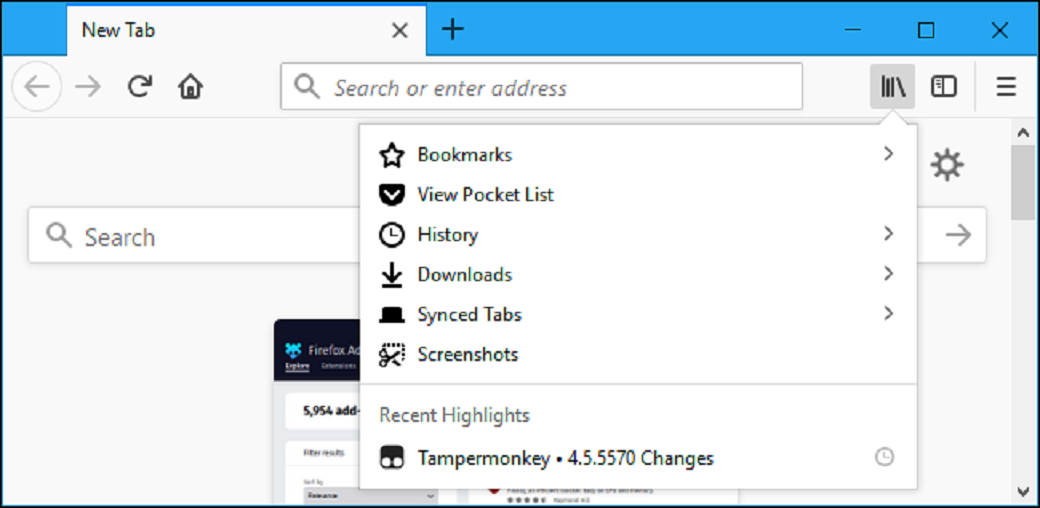Close the New Tab tab
The image size is (1040, 508).
coord(399,30)
